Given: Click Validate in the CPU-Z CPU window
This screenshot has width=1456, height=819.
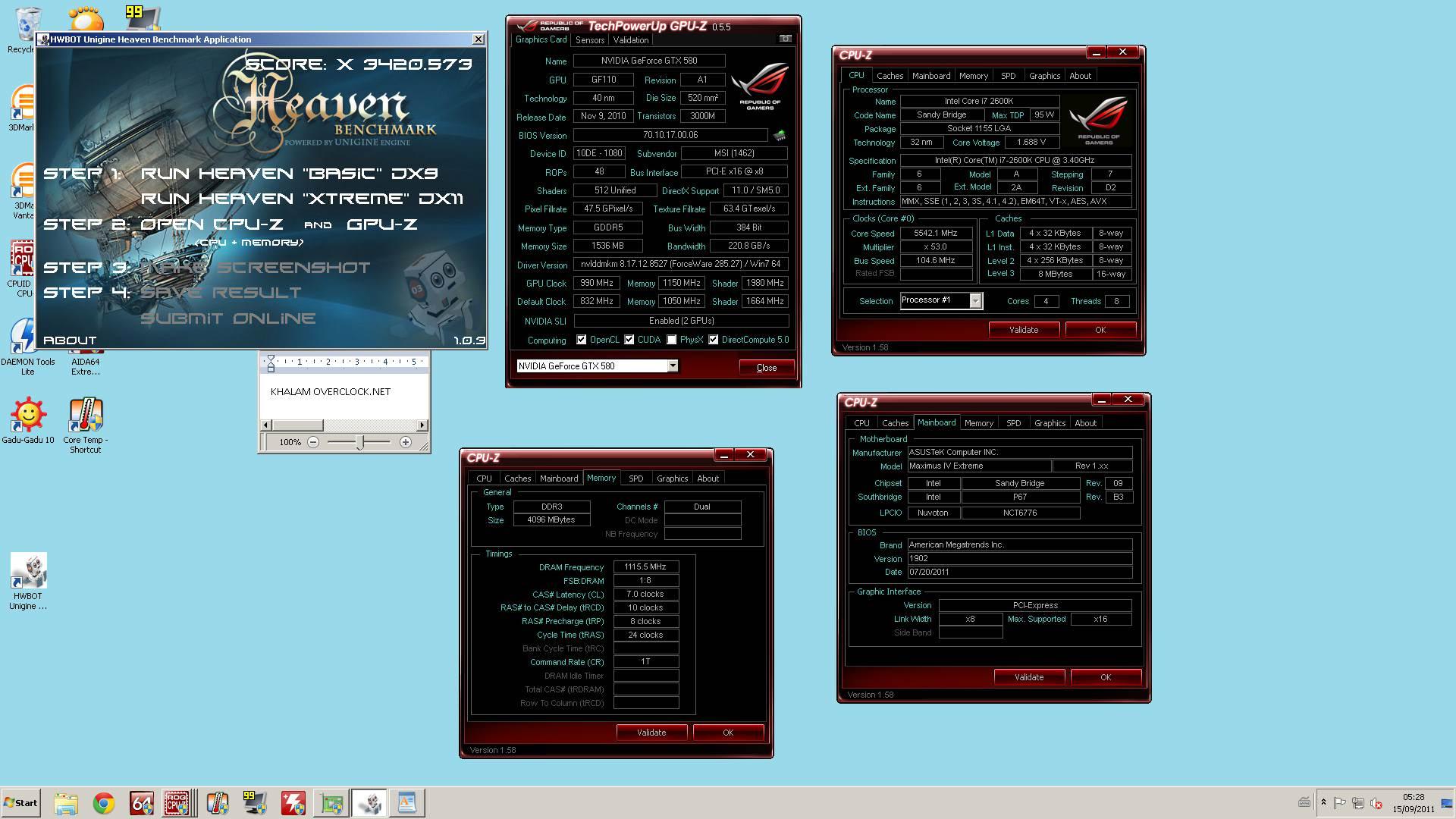Looking at the screenshot, I should (x=1024, y=330).
